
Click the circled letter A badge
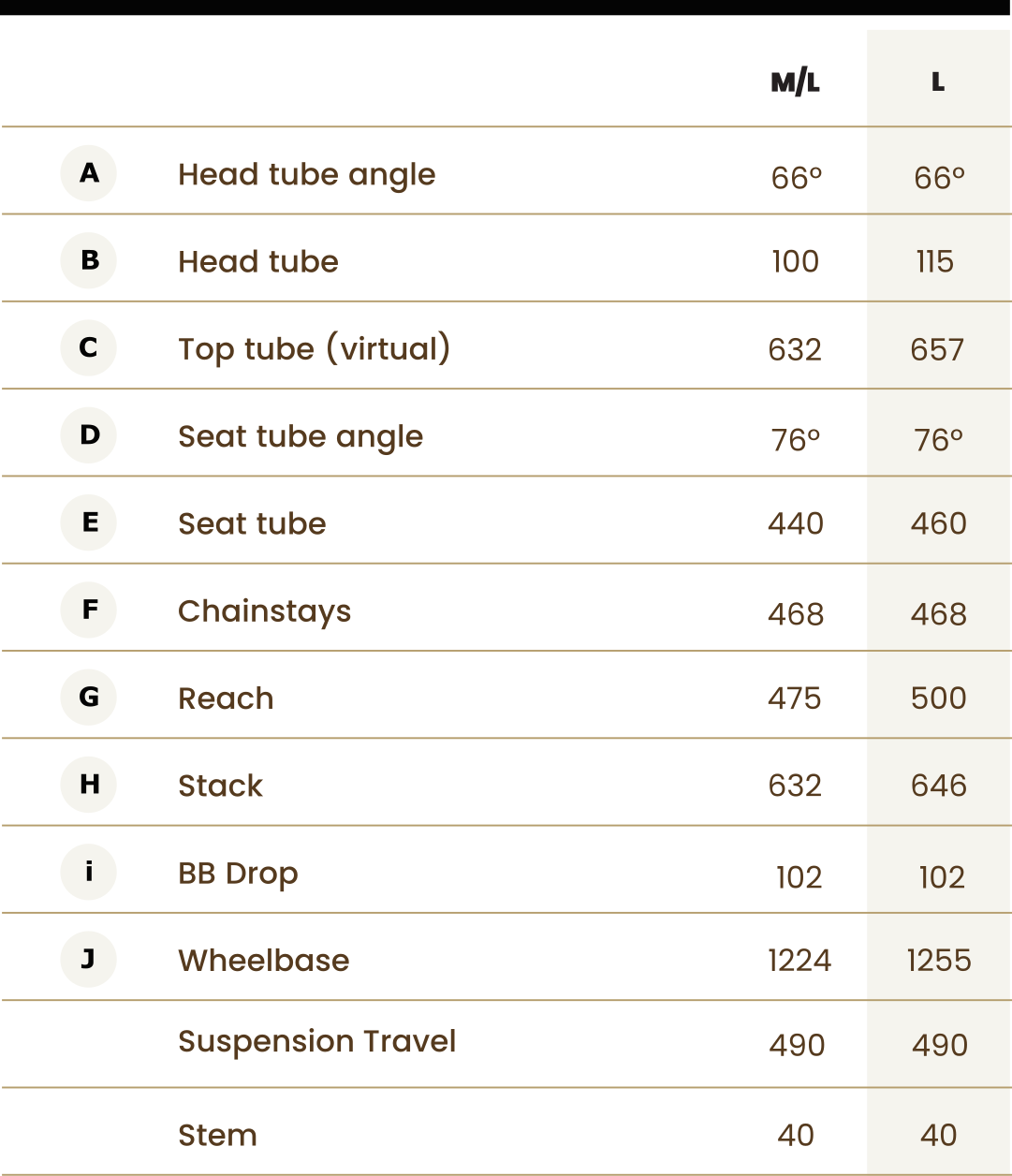click(89, 172)
